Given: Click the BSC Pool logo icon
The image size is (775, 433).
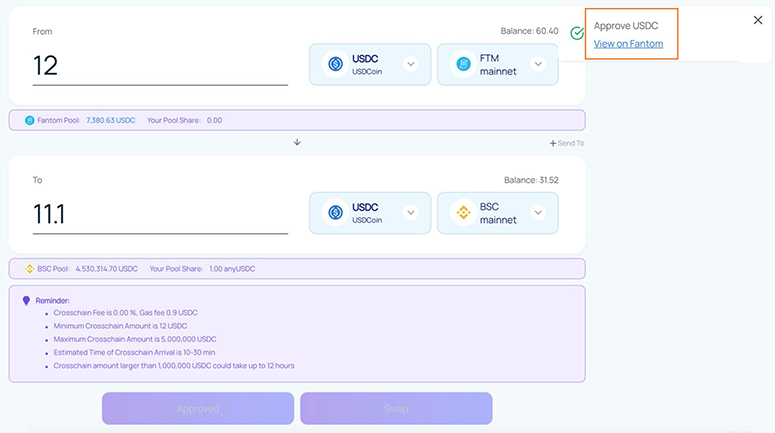Looking at the screenshot, I should (30, 269).
